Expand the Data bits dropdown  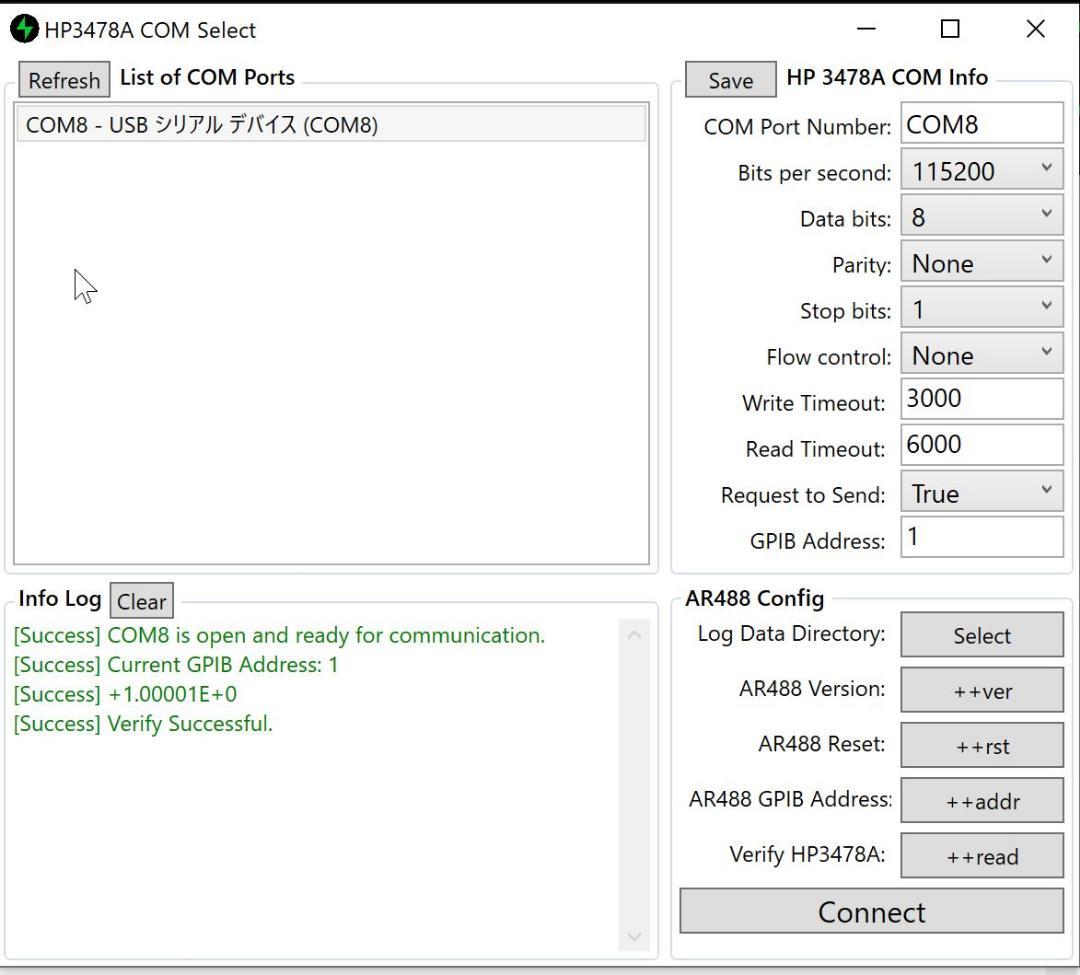click(981, 217)
